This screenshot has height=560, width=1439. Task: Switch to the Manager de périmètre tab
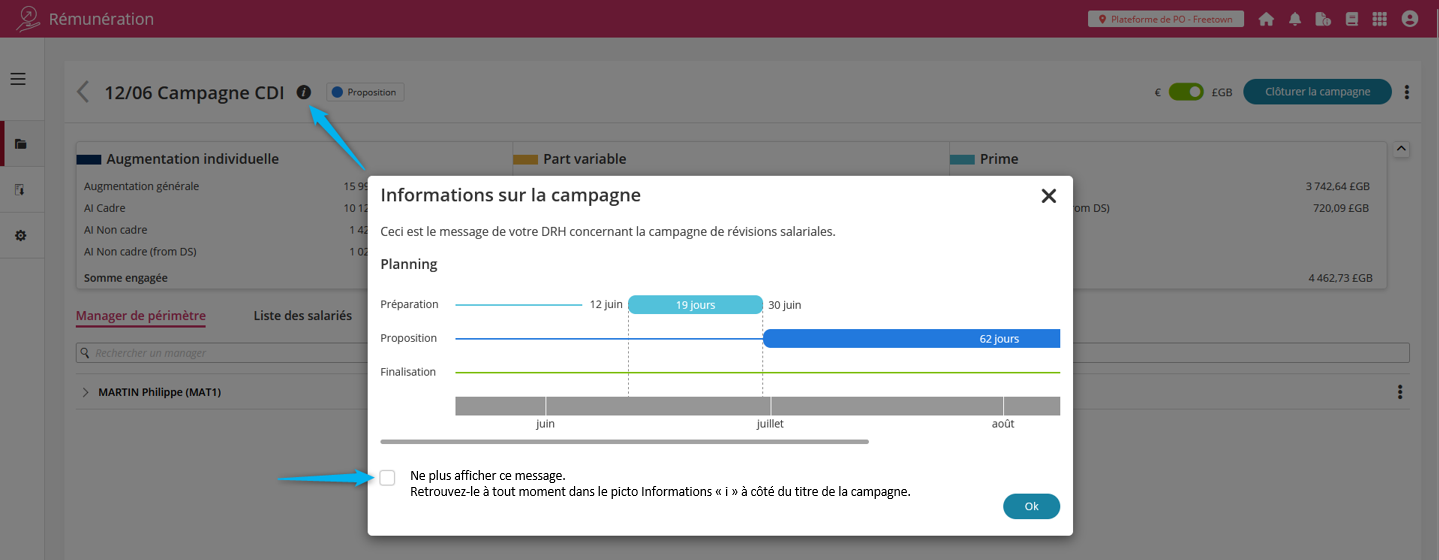tap(141, 316)
